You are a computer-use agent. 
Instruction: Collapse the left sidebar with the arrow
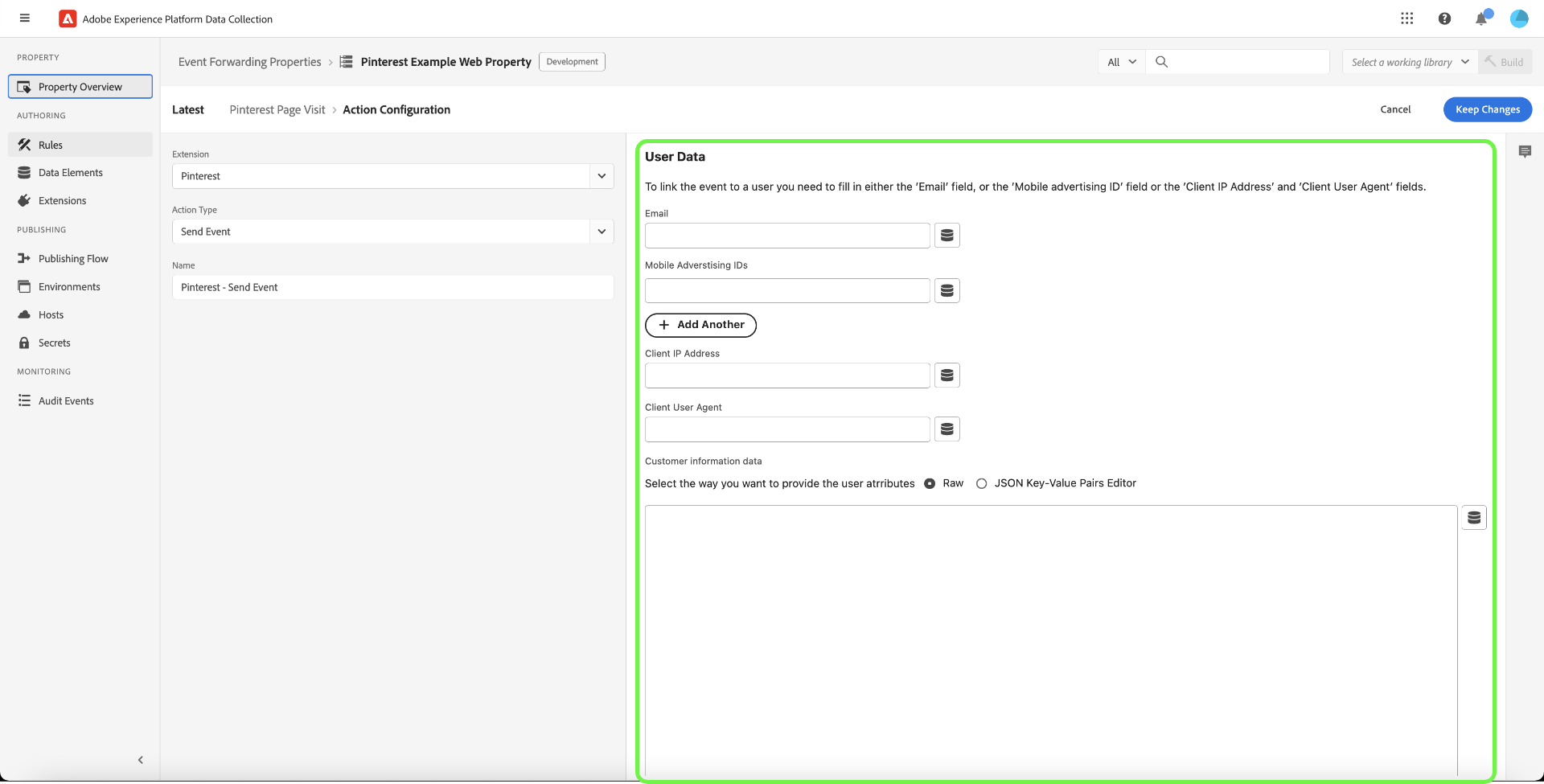[141, 760]
